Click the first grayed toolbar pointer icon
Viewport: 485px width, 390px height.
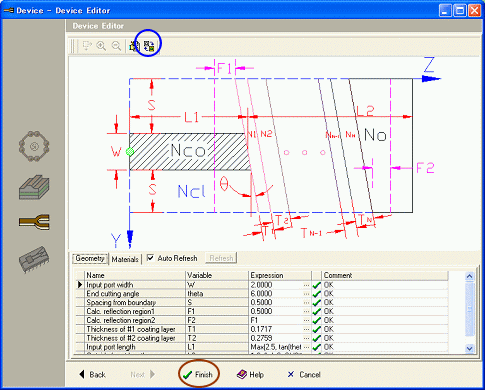(87, 46)
